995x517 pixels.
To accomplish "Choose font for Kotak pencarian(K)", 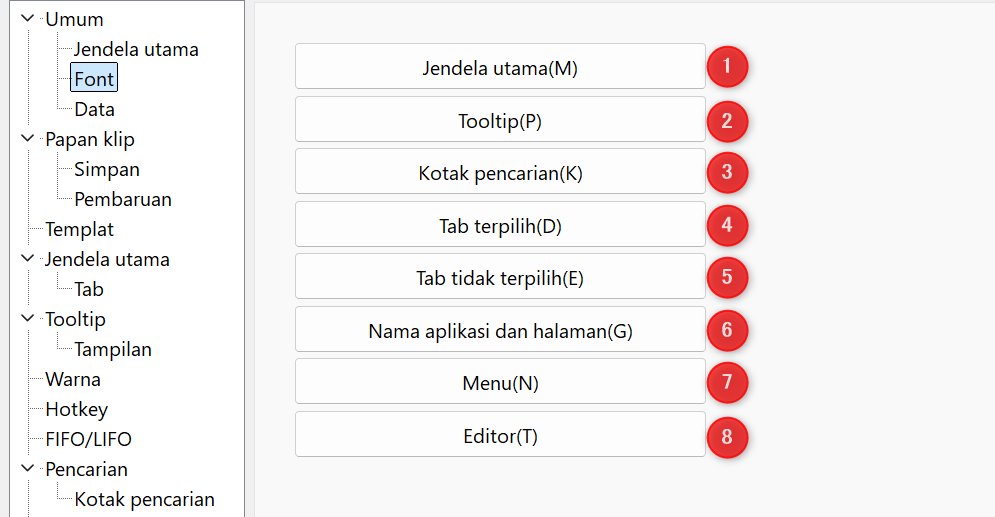I will (500, 171).
